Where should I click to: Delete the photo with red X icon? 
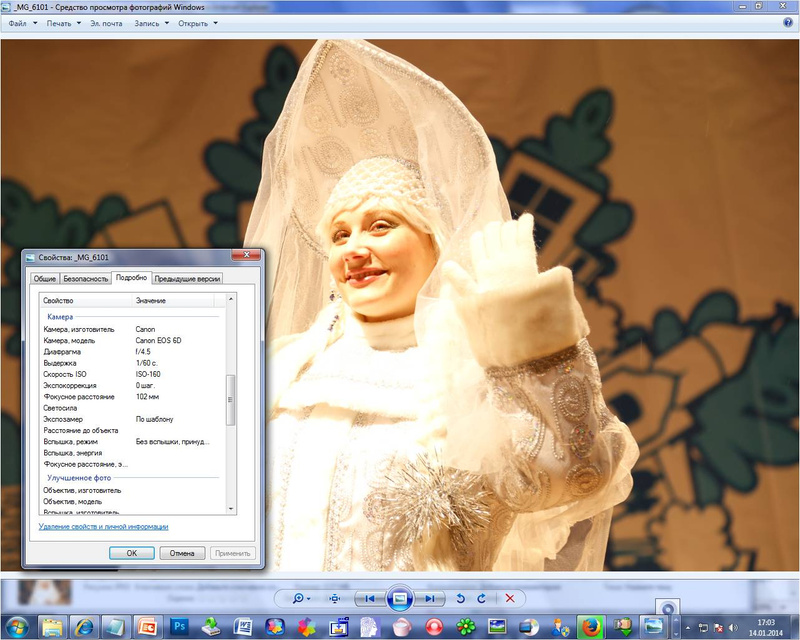(x=510, y=598)
